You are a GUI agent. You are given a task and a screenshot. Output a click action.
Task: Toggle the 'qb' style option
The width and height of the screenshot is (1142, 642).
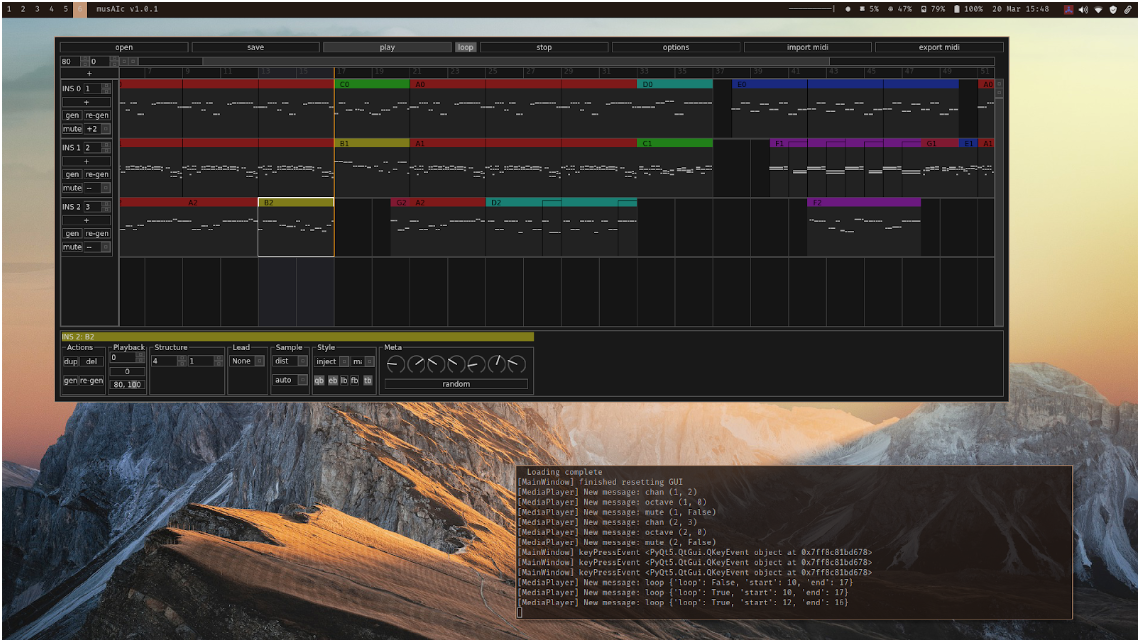coord(319,380)
